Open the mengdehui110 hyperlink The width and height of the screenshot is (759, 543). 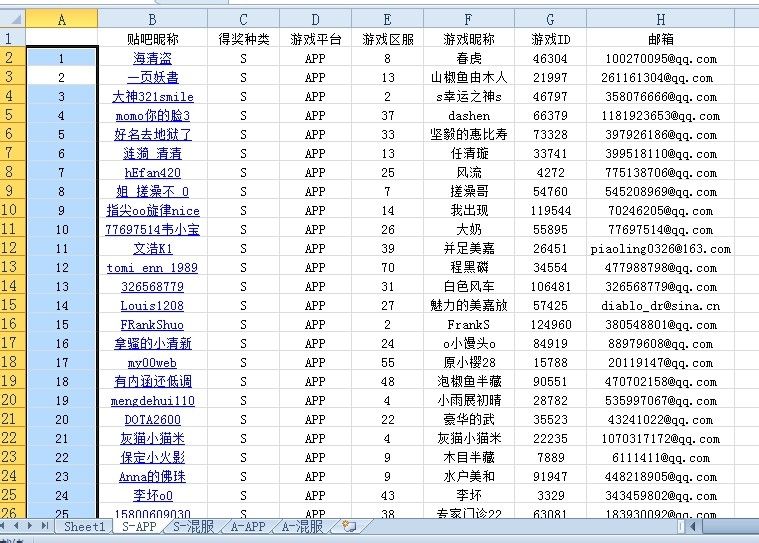[x=152, y=401]
